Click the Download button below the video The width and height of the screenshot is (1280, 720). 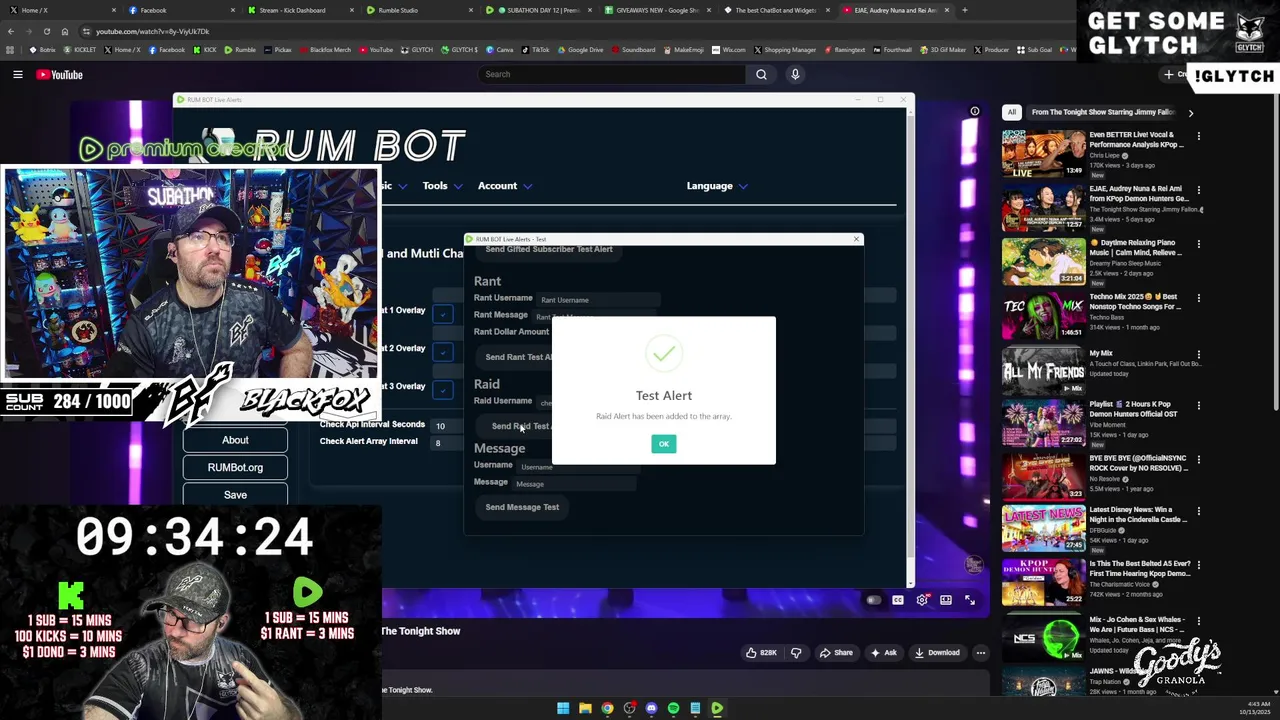coord(936,653)
